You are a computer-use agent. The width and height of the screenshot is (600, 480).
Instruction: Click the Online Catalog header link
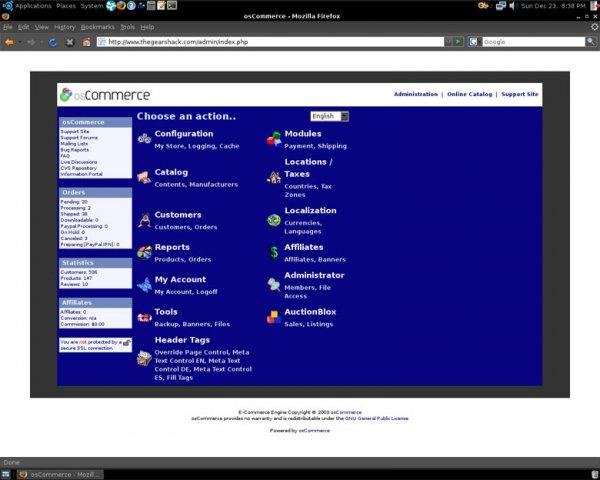tap(470, 94)
